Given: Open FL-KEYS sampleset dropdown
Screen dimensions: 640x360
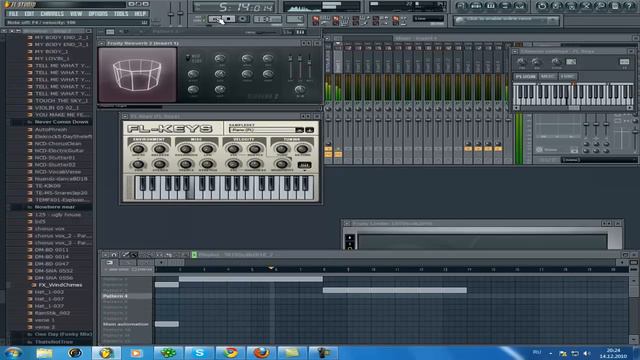Looking at the screenshot, I should (x=262, y=130).
